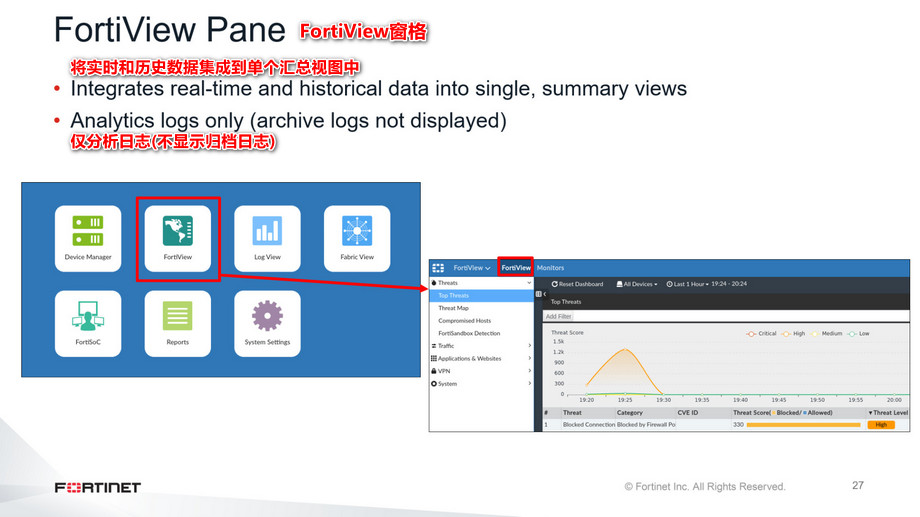Click the High threat level badge
920x517 pixels.
881,425
